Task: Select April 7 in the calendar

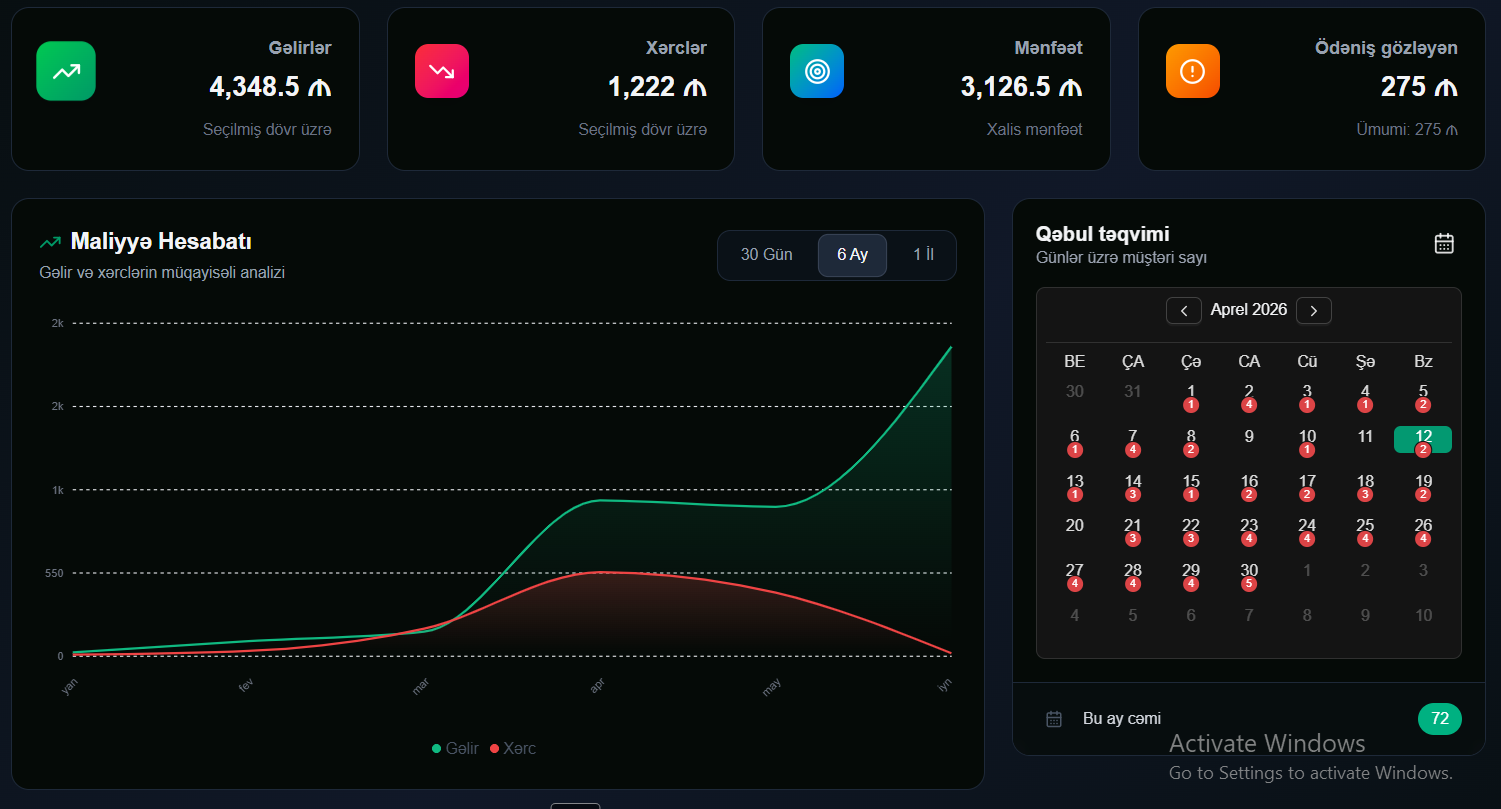Action: point(1133,440)
